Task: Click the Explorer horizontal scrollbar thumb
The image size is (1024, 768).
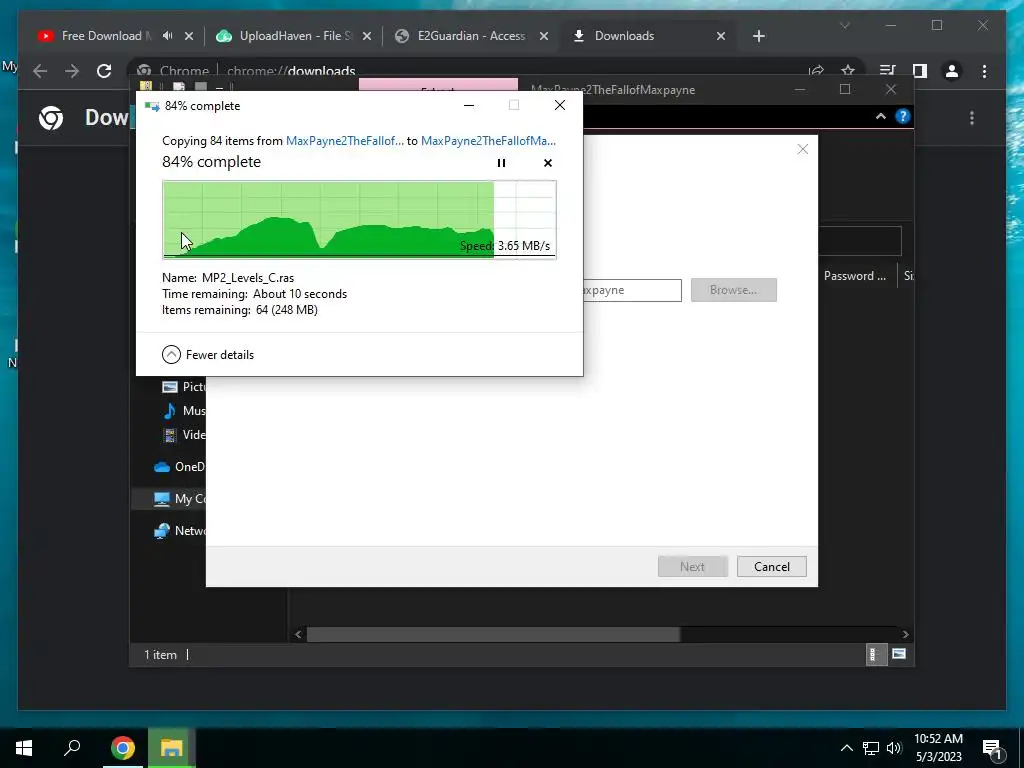Action: coord(493,634)
